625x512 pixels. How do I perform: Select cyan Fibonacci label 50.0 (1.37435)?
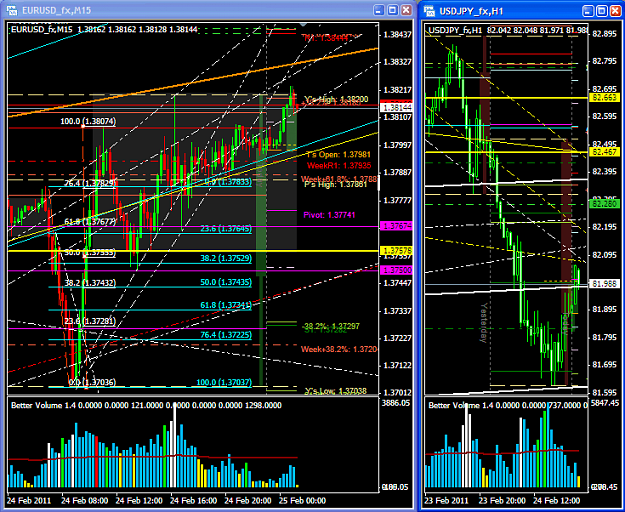pos(226,282)
